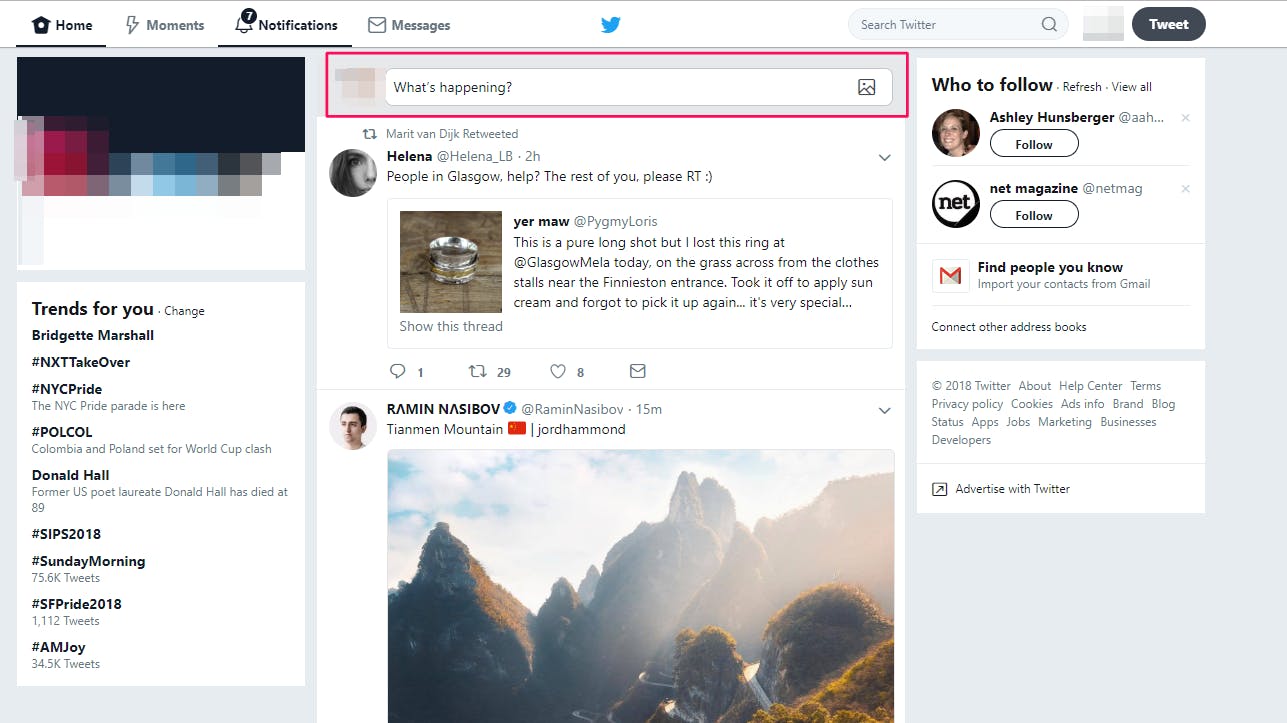Click the #NXTTakeOver trend link
Screen dimensions: 1287x723
tap(81, 362)
